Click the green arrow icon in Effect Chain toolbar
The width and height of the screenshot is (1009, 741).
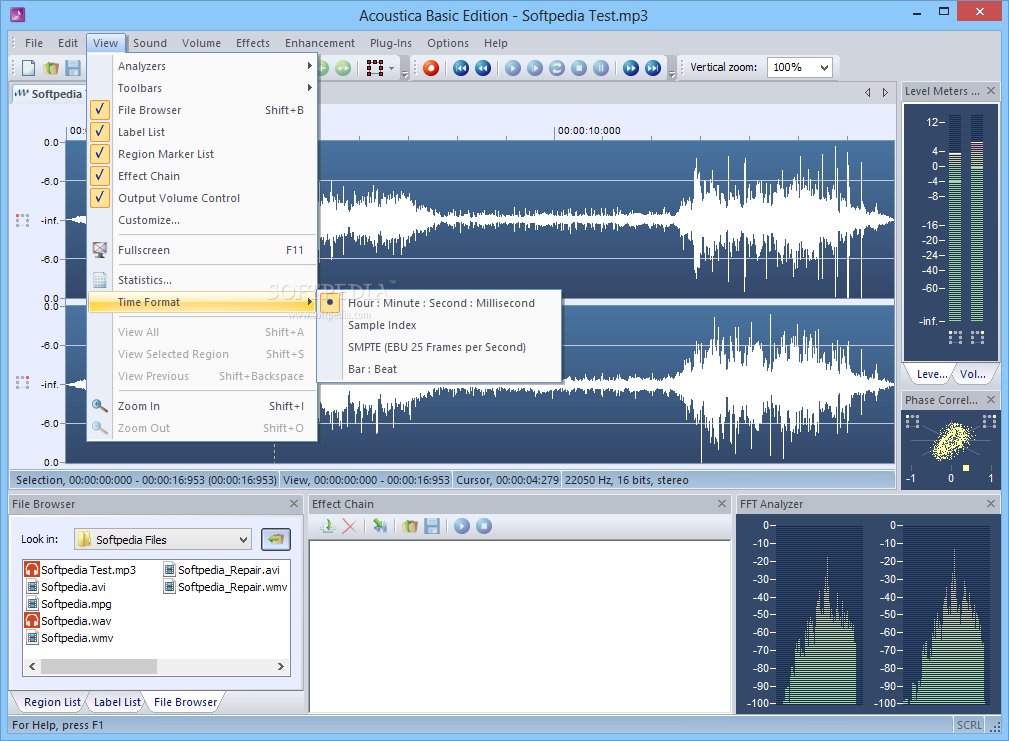tap(380, 526)
